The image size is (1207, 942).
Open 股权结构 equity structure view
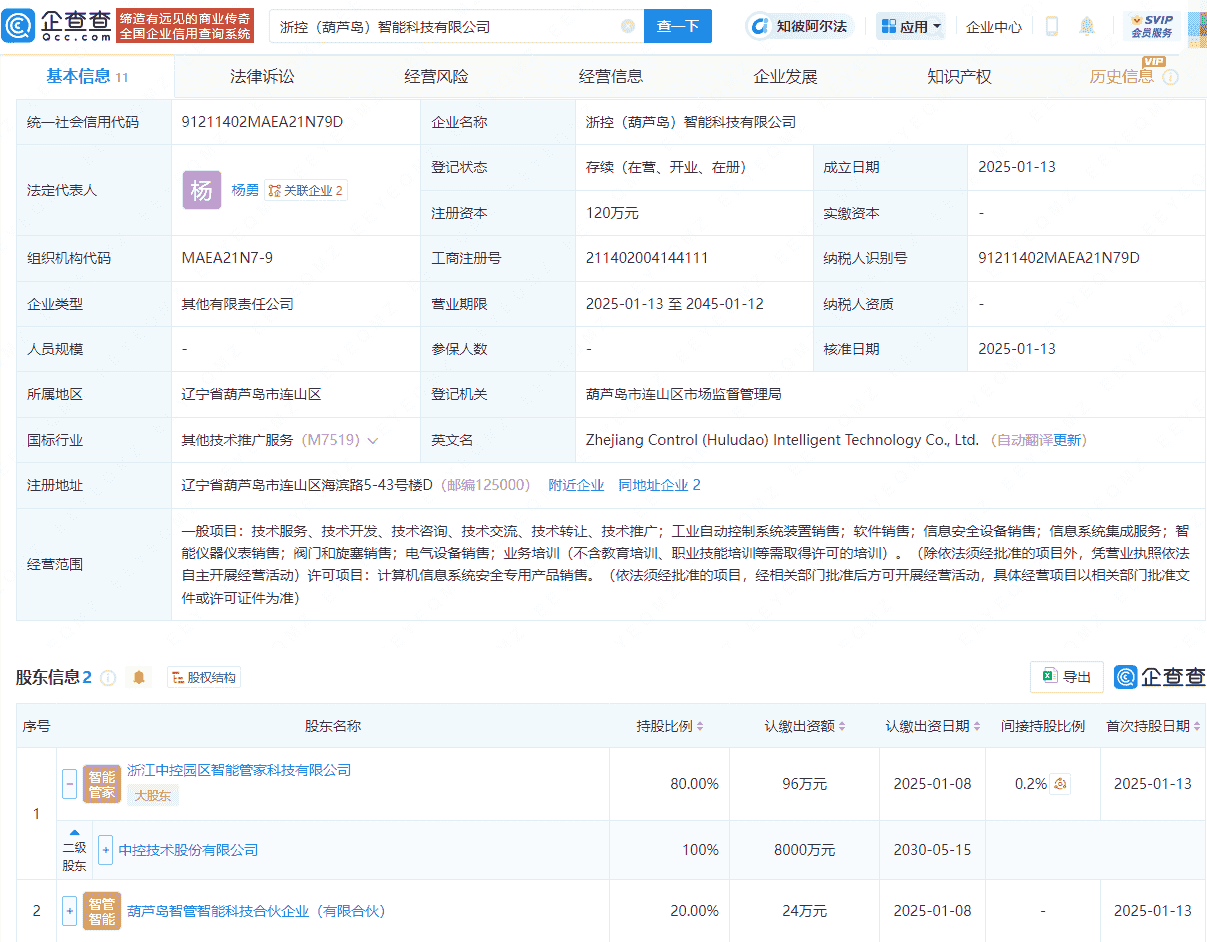click(x=203, y=677)
